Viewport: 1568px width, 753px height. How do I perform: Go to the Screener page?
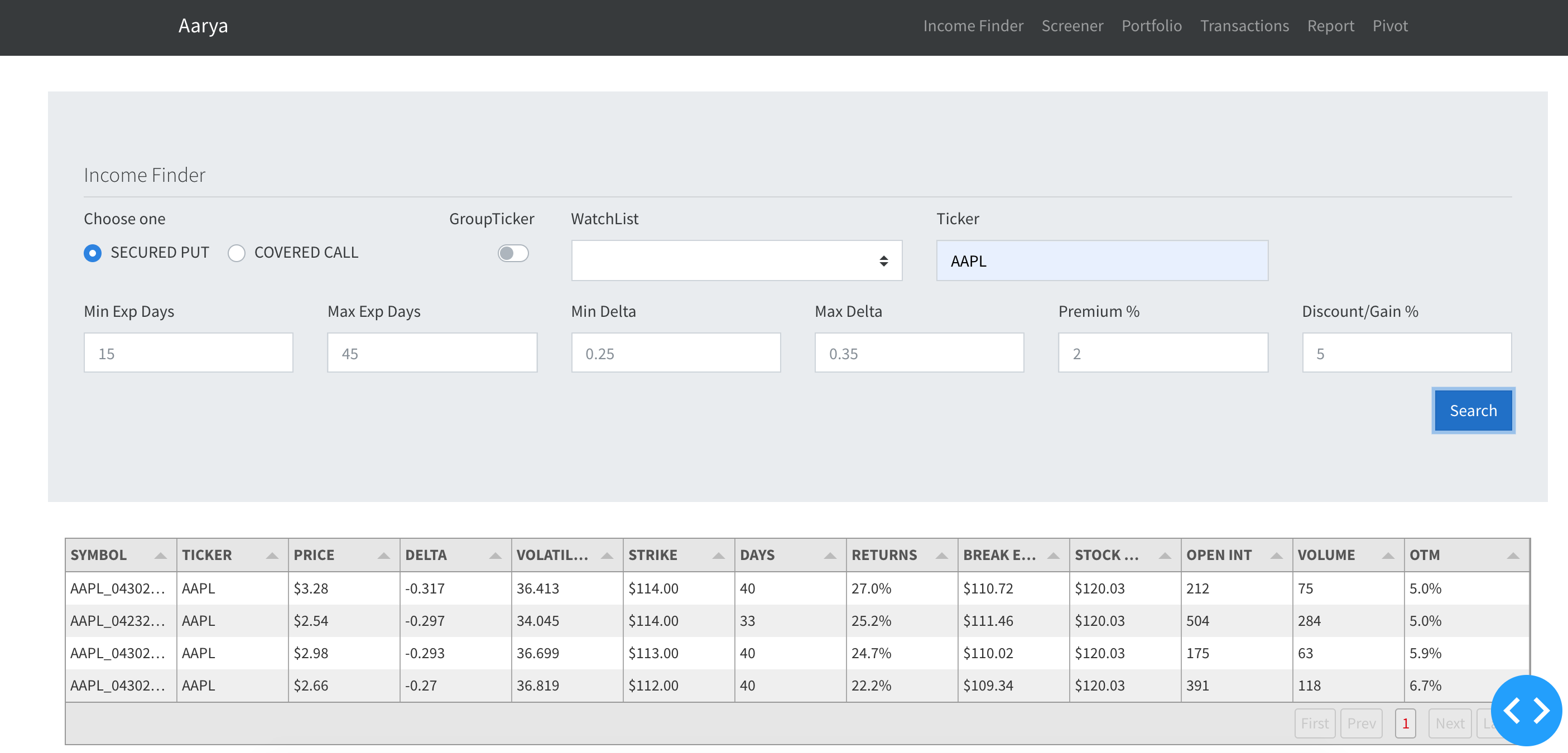(x=1072, y=26)
